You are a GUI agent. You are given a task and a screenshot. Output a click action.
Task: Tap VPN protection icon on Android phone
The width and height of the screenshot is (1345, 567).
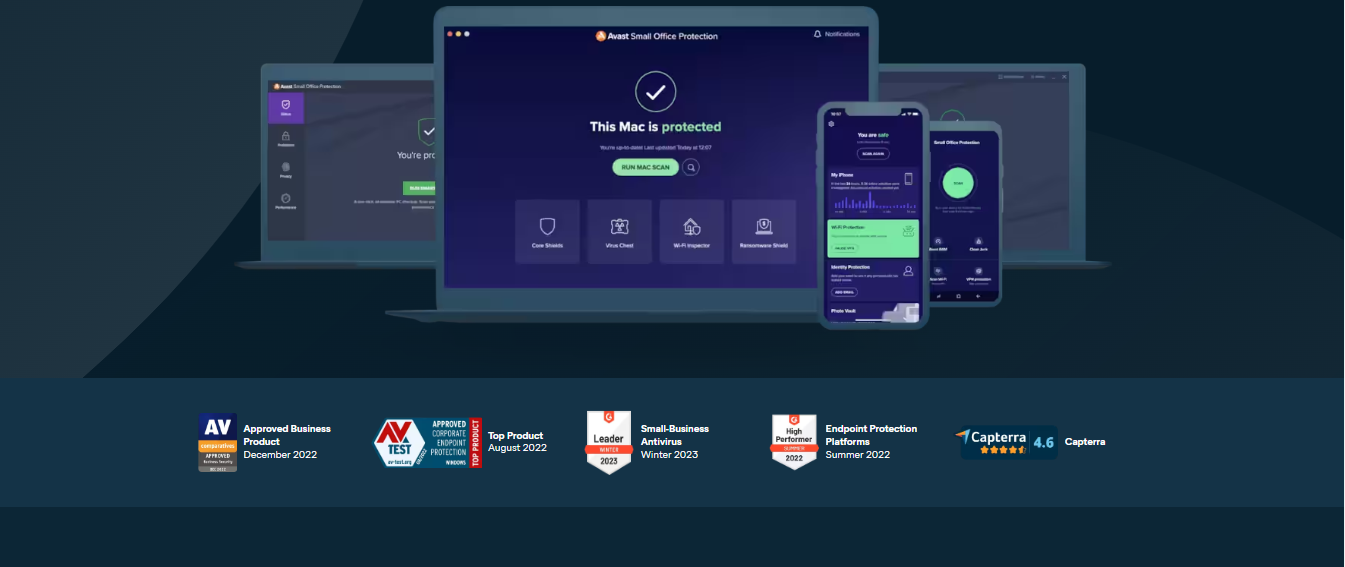tap(977, 272)
